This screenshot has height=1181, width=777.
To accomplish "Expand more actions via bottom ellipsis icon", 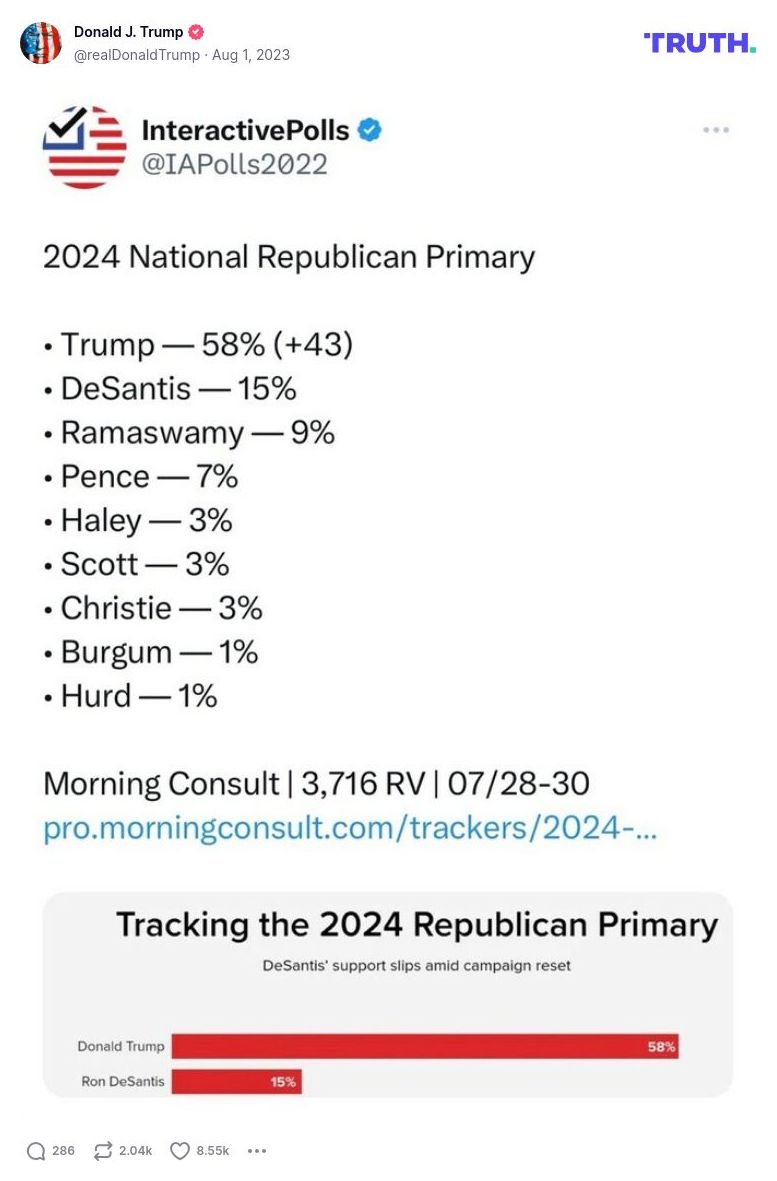I will pyautogui.click(x=257, y=1151).
